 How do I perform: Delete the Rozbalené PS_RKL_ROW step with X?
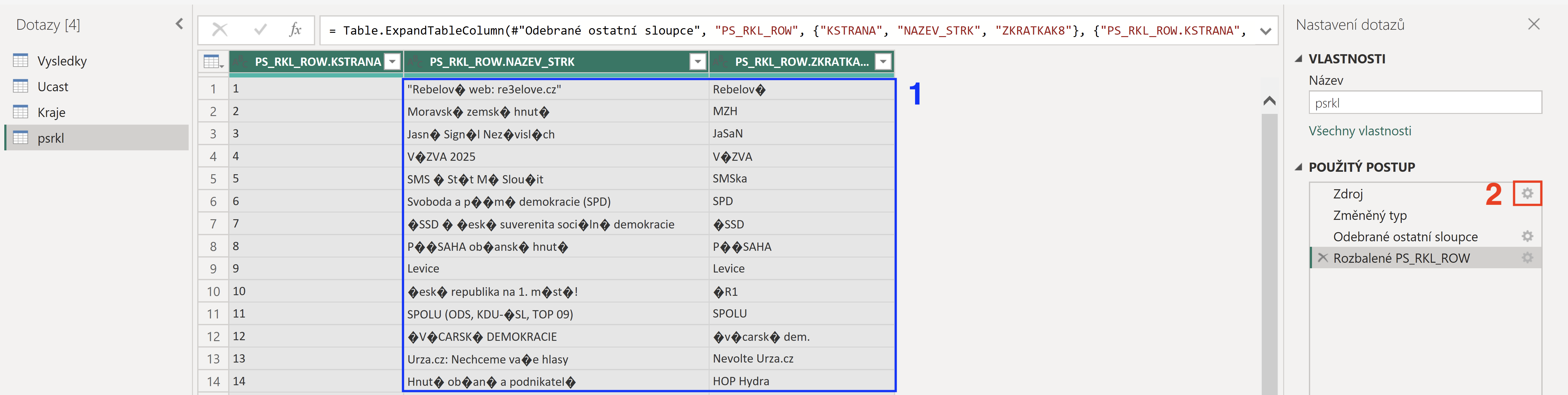click(1322, 258)
